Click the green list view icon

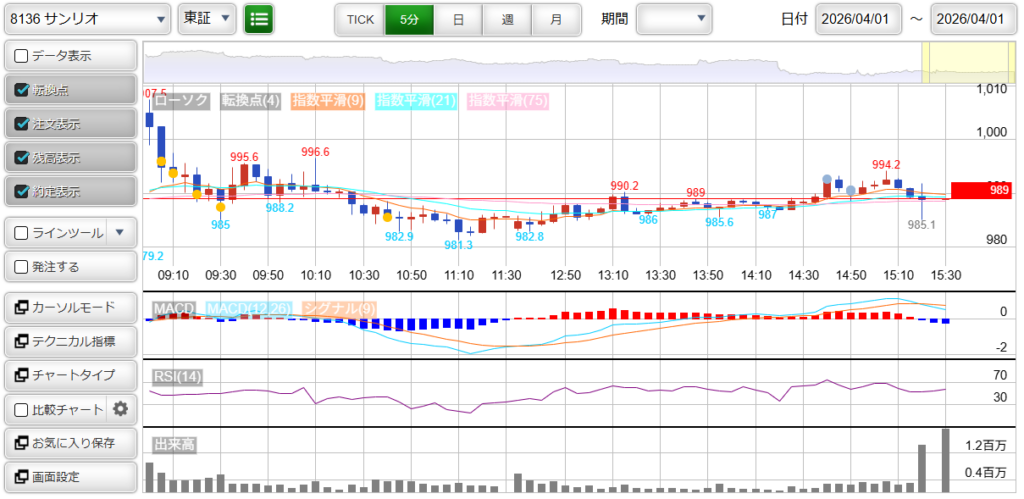(259, 18)
